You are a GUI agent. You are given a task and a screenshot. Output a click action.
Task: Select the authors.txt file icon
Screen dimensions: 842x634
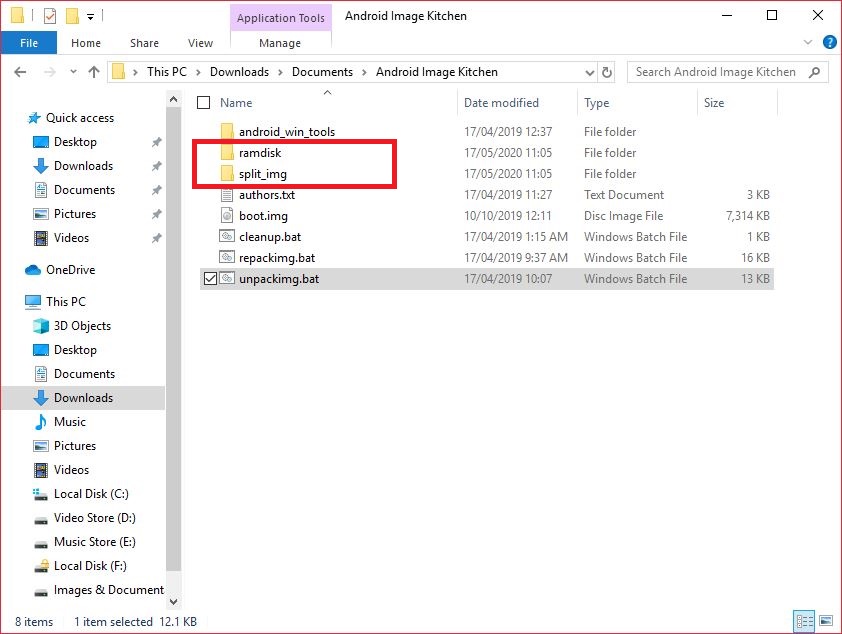tap(227, 194)
